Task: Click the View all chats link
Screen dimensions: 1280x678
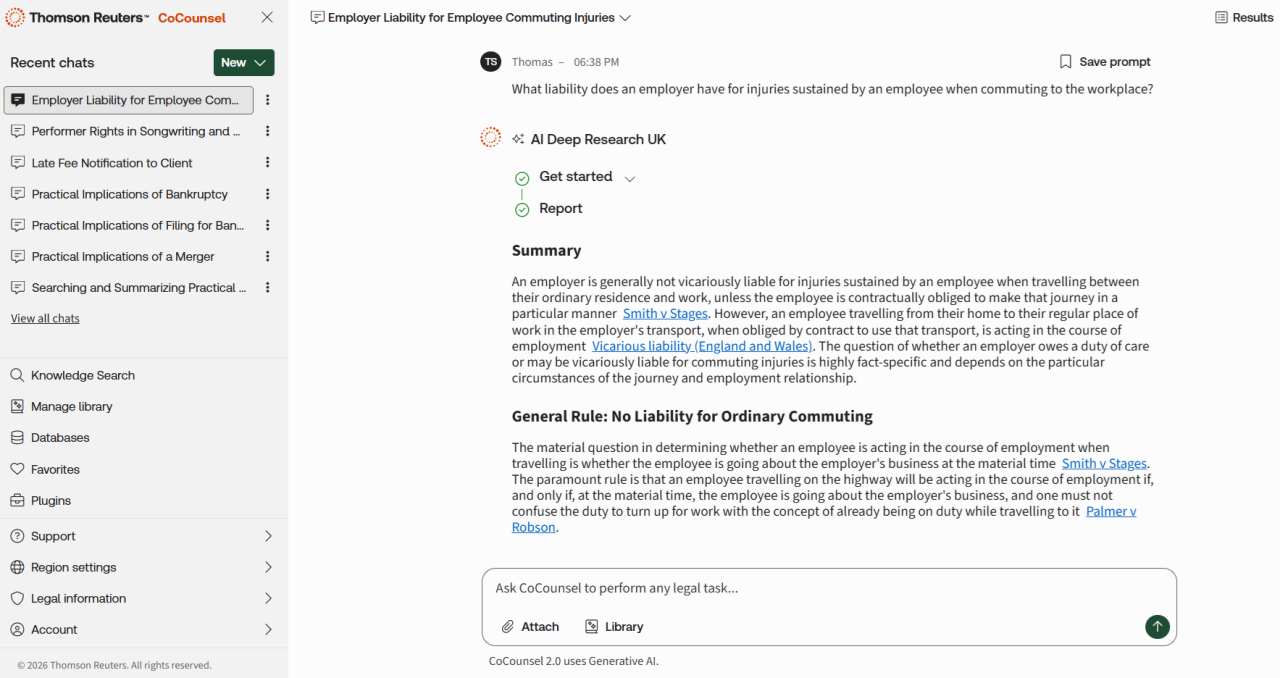Action: point(45,319)
